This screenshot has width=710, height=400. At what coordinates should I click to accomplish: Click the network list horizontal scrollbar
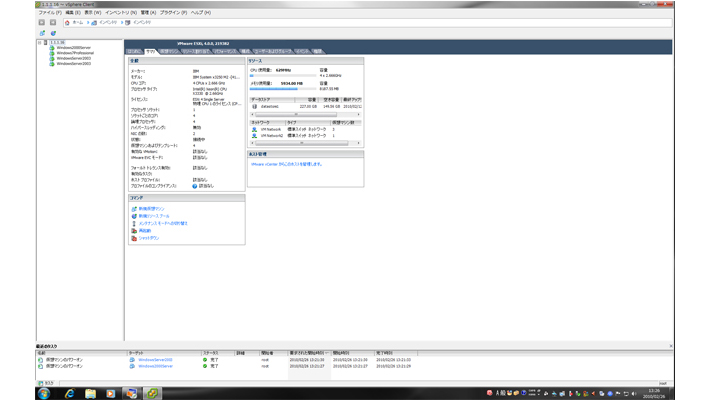pos(305,143)
